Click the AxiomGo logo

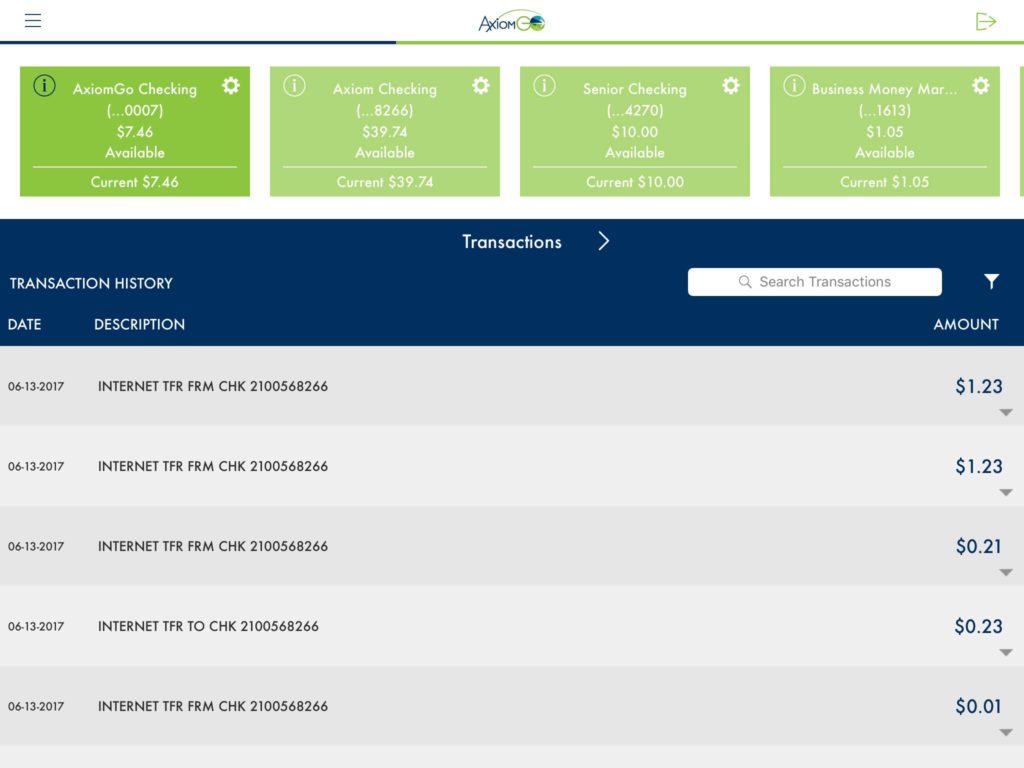(511, 22)
